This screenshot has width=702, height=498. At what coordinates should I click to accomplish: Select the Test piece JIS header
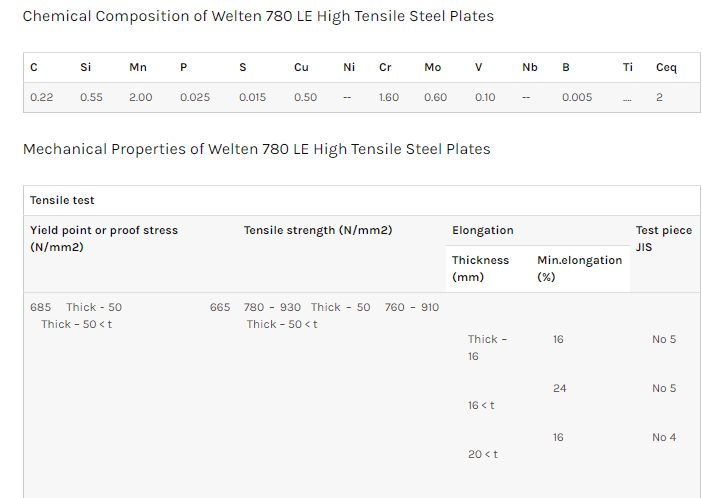click(x=663, y=238)
